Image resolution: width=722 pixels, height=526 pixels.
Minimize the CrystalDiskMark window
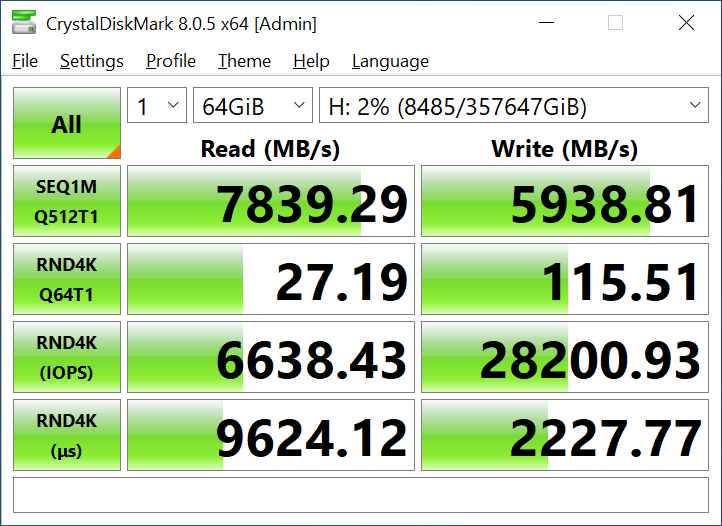[546, 23]
